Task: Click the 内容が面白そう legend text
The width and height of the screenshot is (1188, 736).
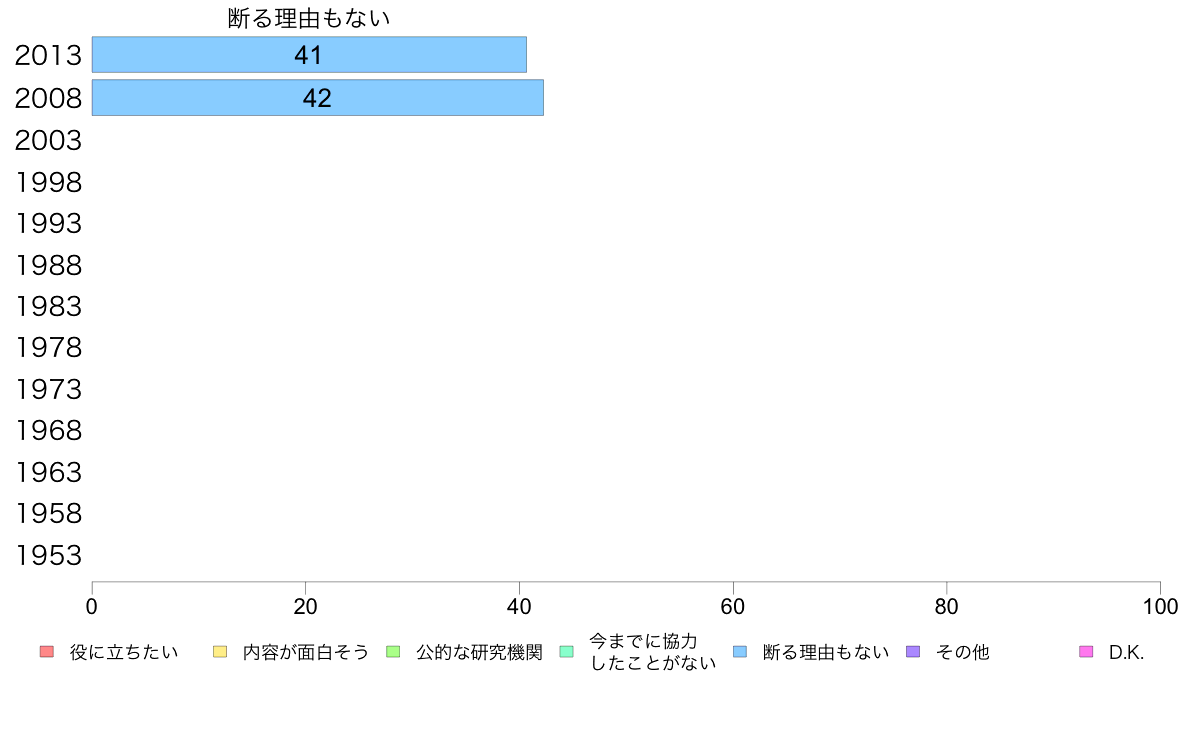Action: pyautogui.click(x=305, y=653)
